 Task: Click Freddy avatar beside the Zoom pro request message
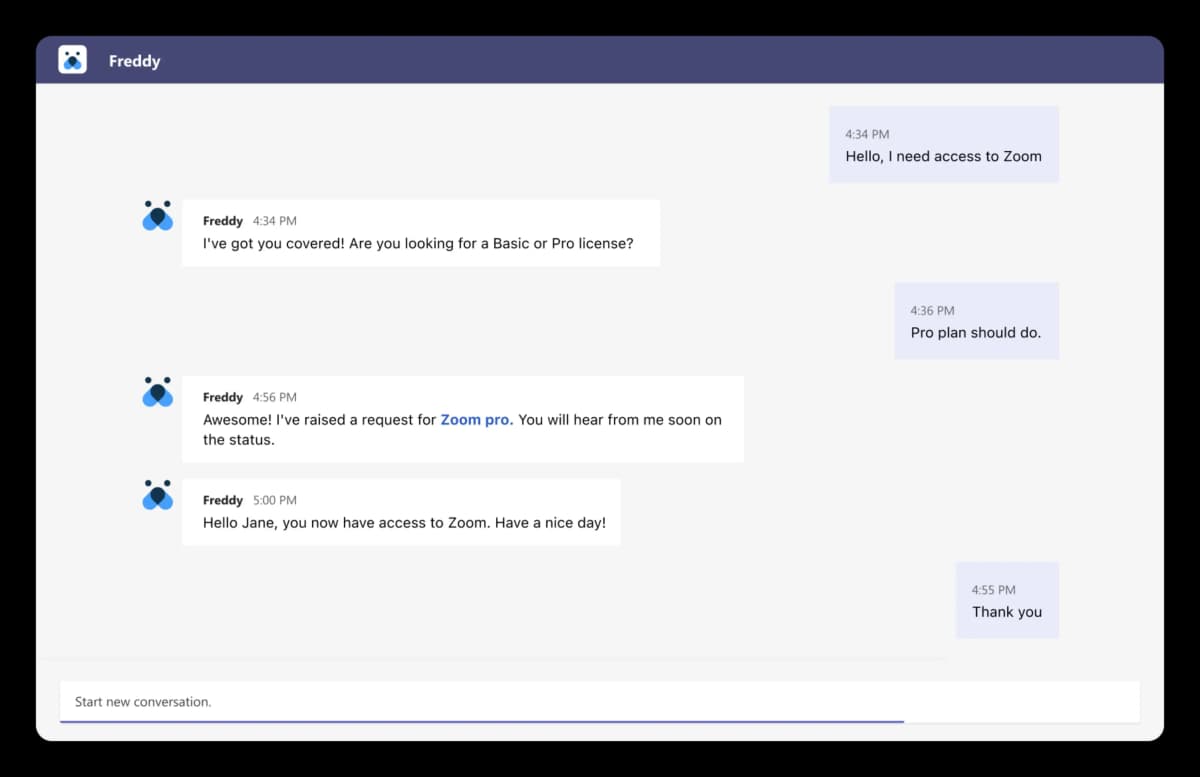(157, 392)
